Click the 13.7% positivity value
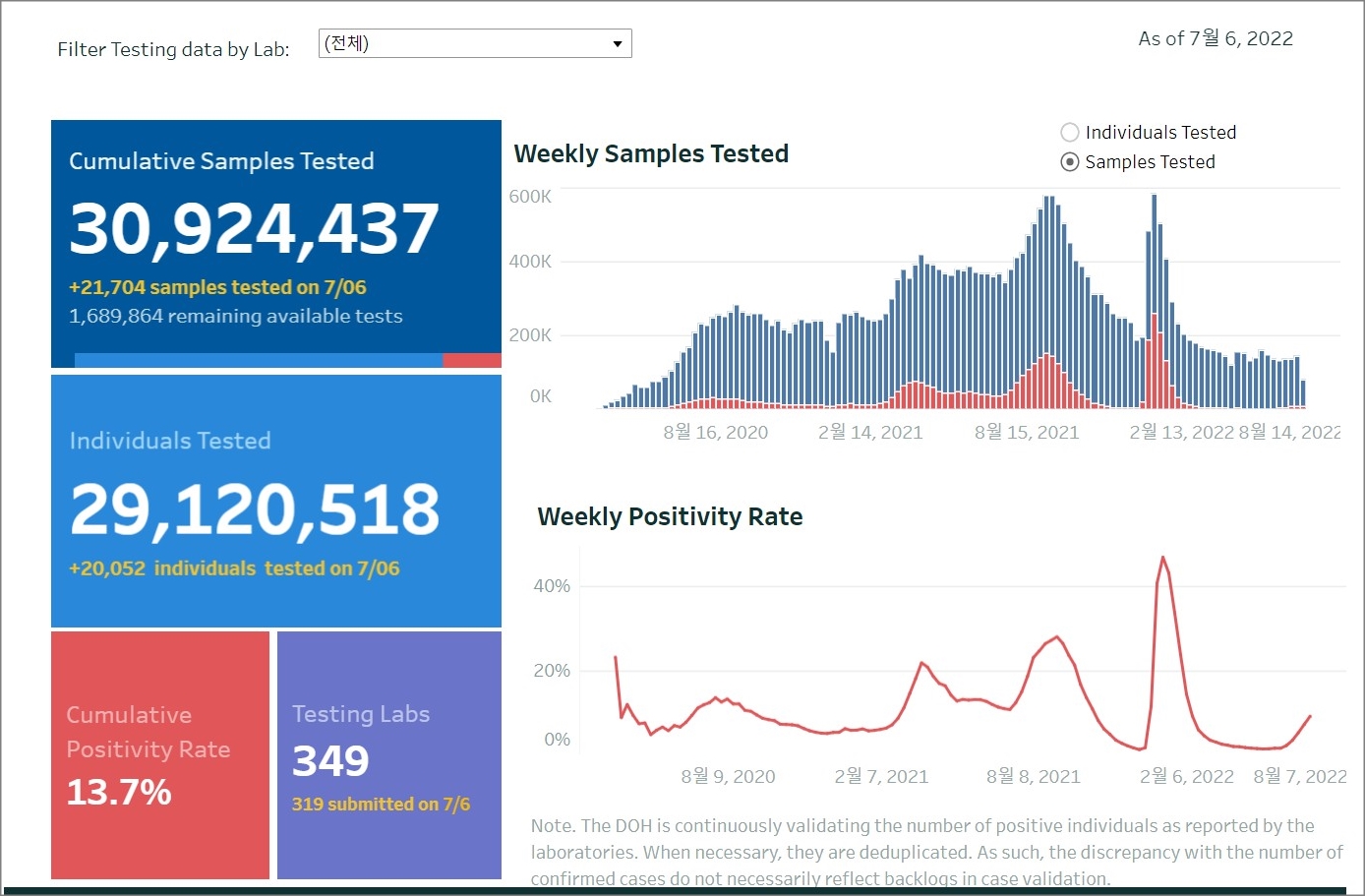 tap(119, 792)
